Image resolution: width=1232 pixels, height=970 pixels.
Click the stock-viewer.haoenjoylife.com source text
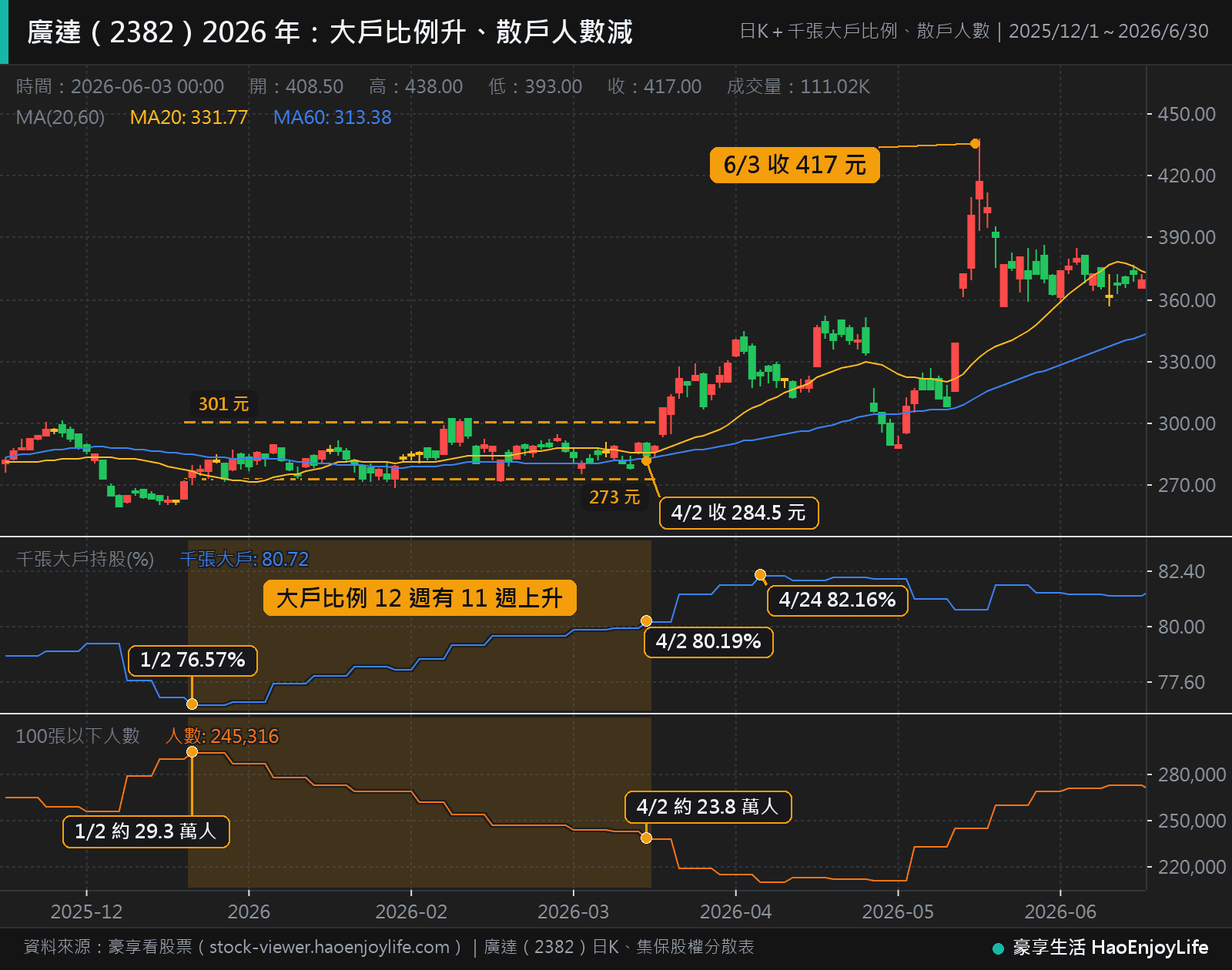(x=330, y=947)
